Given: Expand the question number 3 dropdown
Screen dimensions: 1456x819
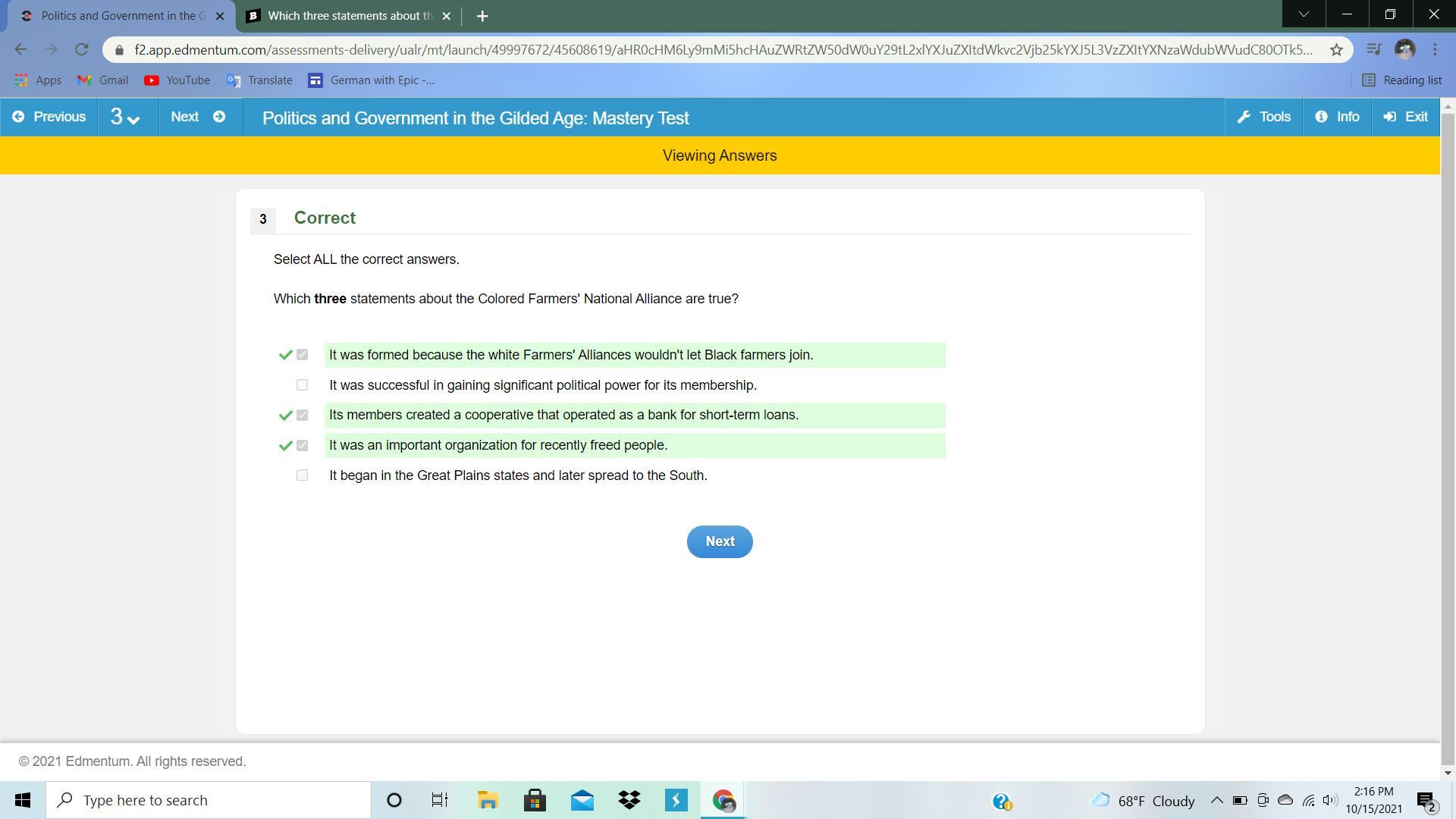Looking at the screenshot, I should click(126, 118).
